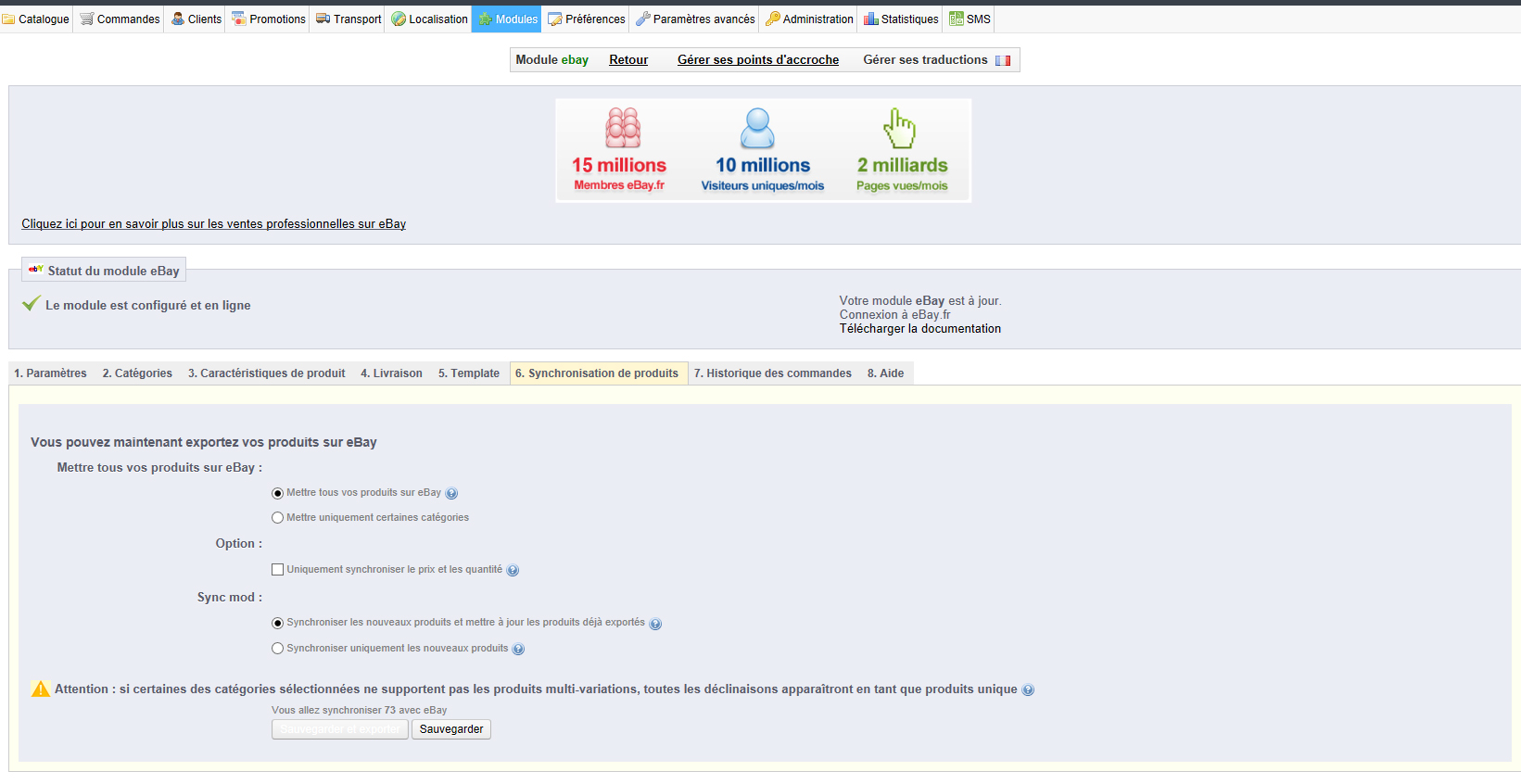
Task: Click the eBay logo in status legend
Action: pyautogui.click(x=35, y=269)
